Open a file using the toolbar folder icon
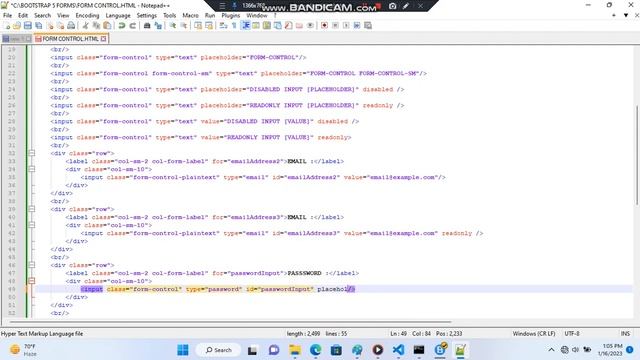This screenshot has height=360, width=640. 17,25
